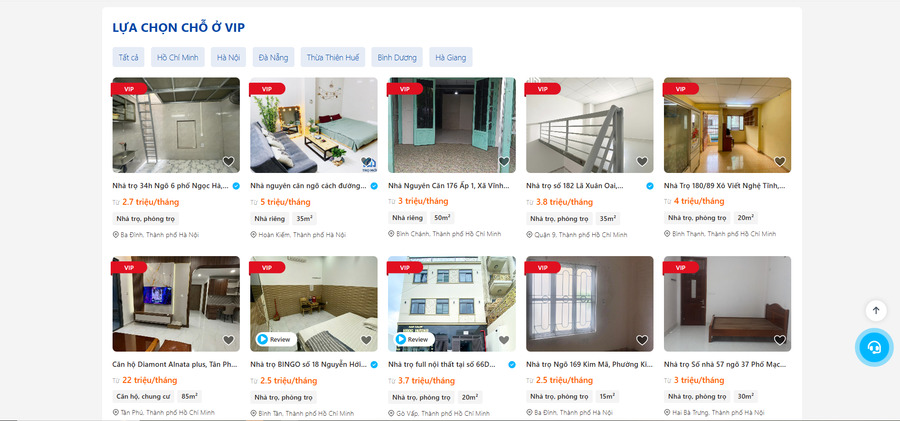Play Review video on BINGO listing

pos(276,339)
